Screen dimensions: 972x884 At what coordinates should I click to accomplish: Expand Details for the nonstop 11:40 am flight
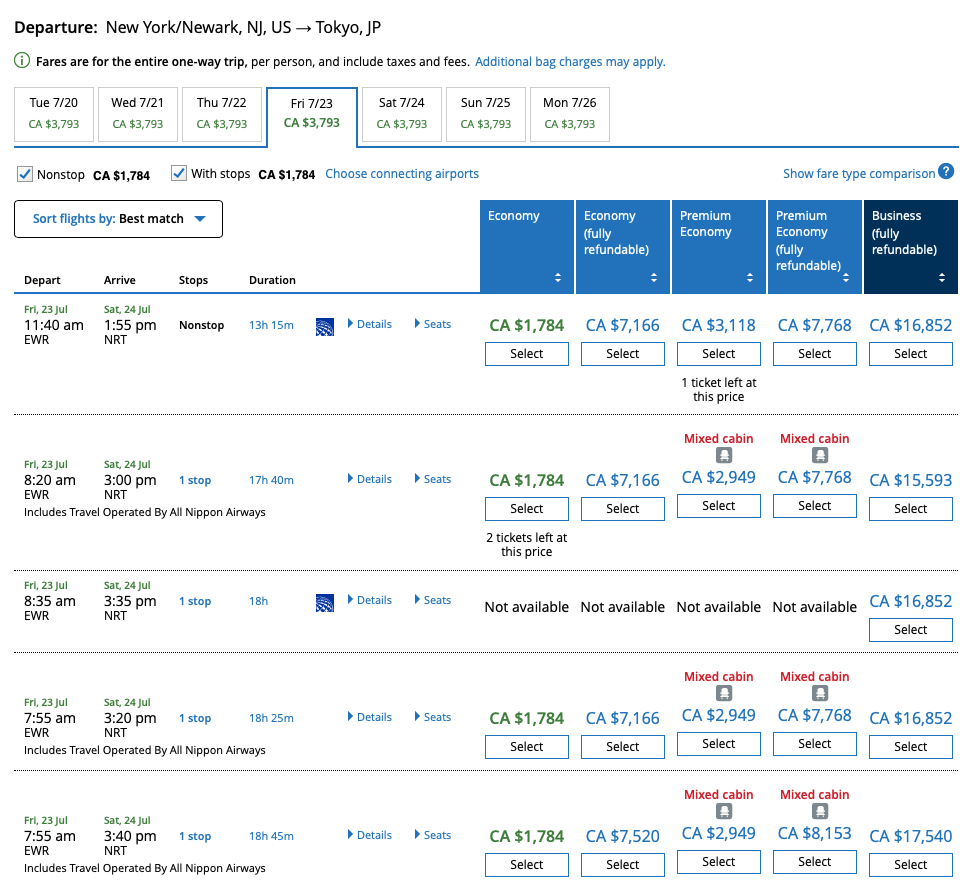(369, 324)
